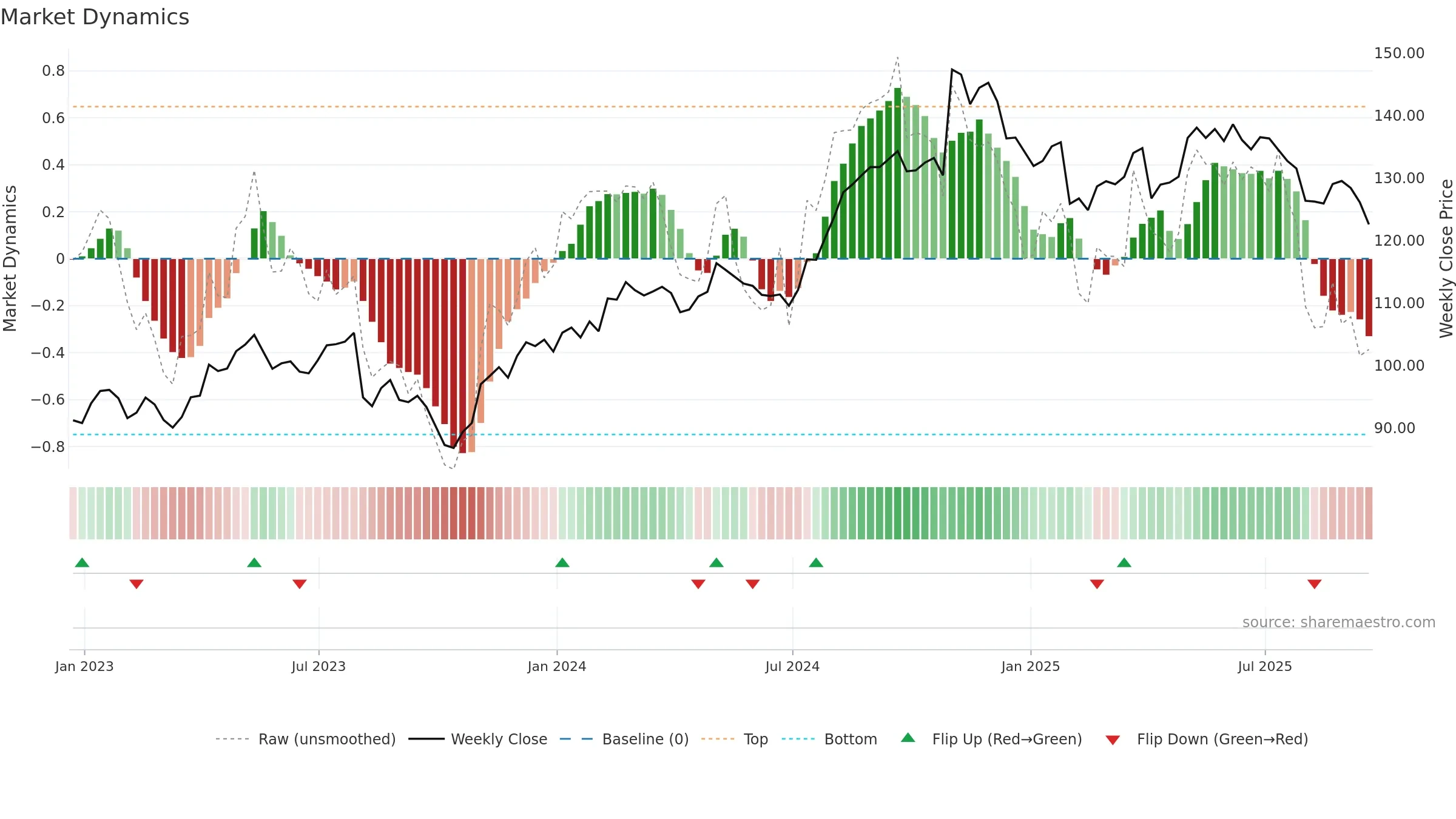Toggle the Flip Down (Green→Red) legend label

pyautogui.click(x=1222, y=739)
